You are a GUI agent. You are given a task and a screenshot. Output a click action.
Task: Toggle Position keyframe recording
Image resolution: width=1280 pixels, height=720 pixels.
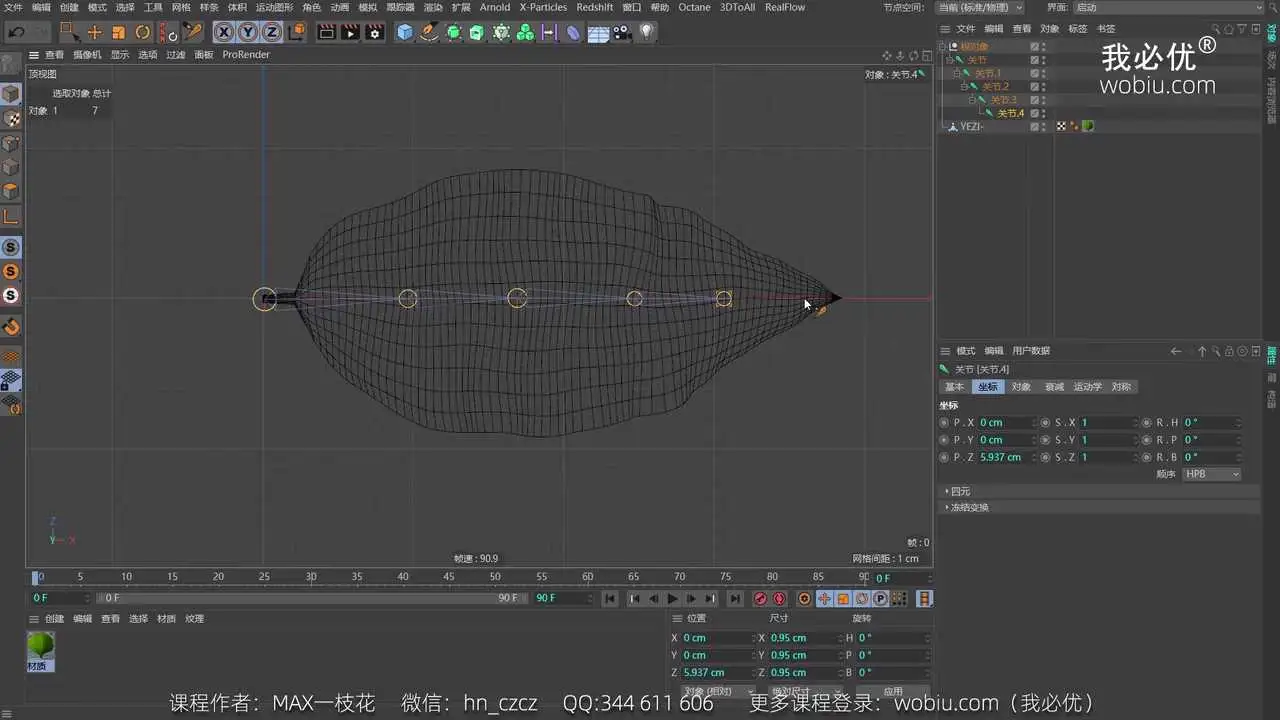[x=824, y=599]
